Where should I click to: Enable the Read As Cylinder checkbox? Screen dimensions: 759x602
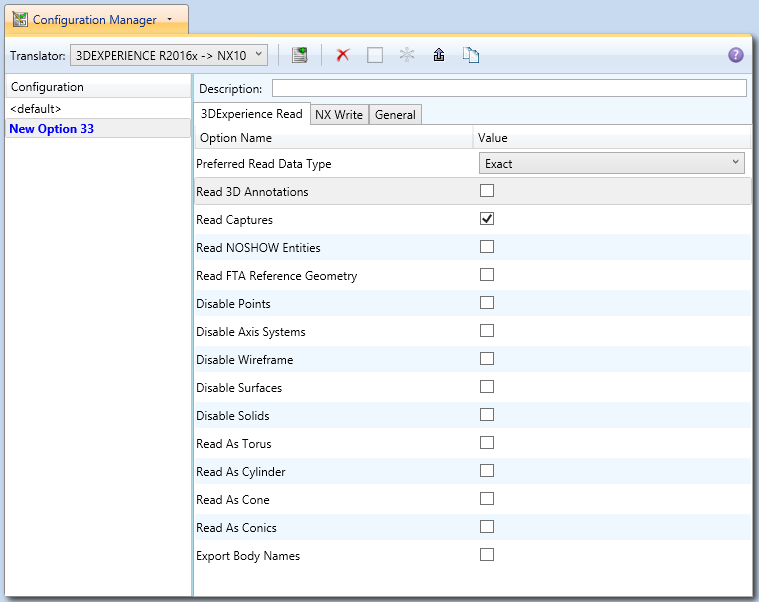[x=486, y=471]
